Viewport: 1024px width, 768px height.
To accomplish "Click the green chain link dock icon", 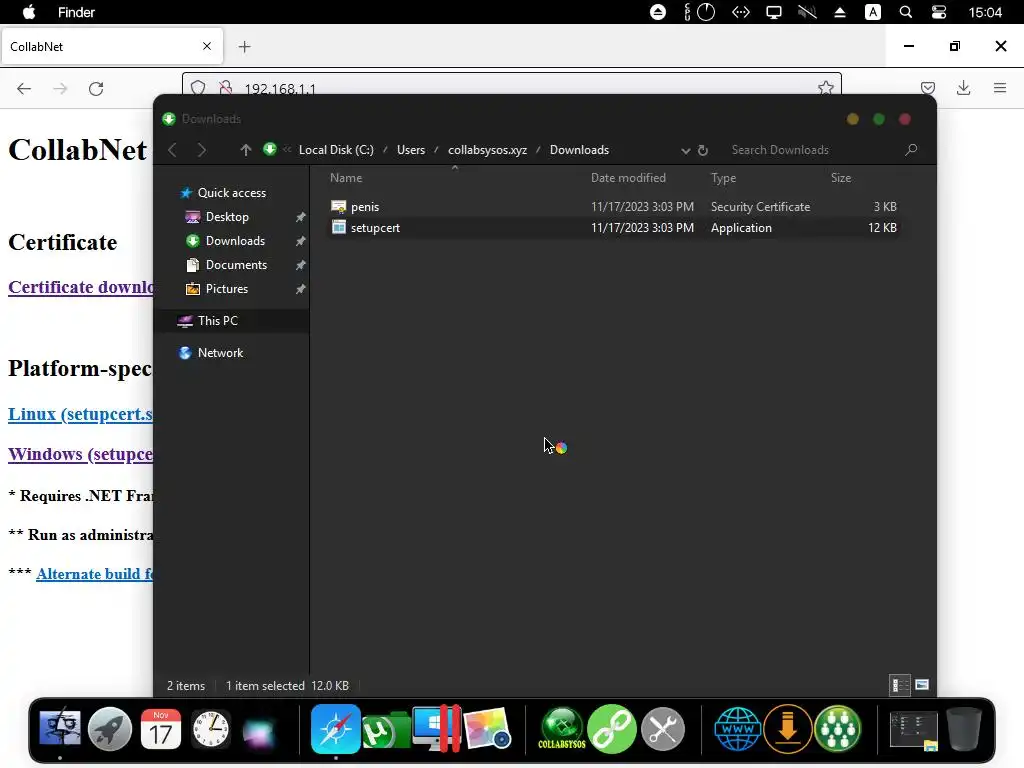I will [x=612, y=728].
